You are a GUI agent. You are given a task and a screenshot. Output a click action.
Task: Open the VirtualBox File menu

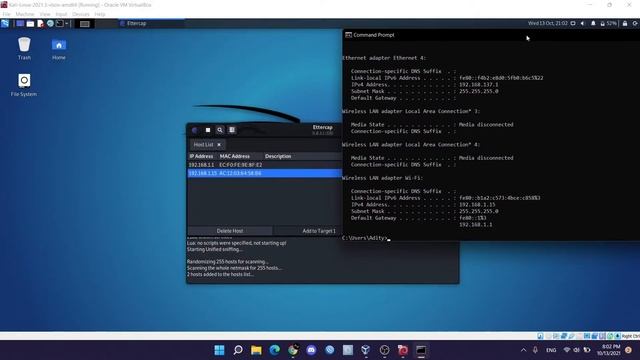pyautogui.click(x=7, y=14)
